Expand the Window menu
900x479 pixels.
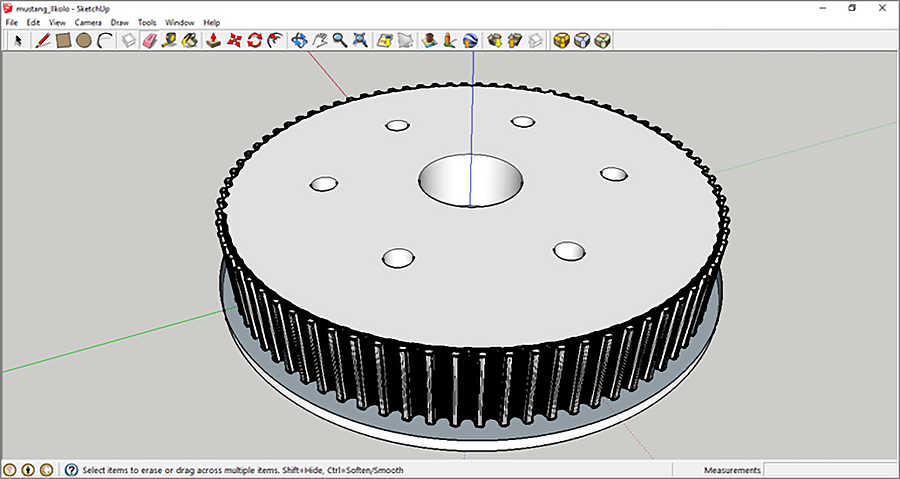[180, 22]
